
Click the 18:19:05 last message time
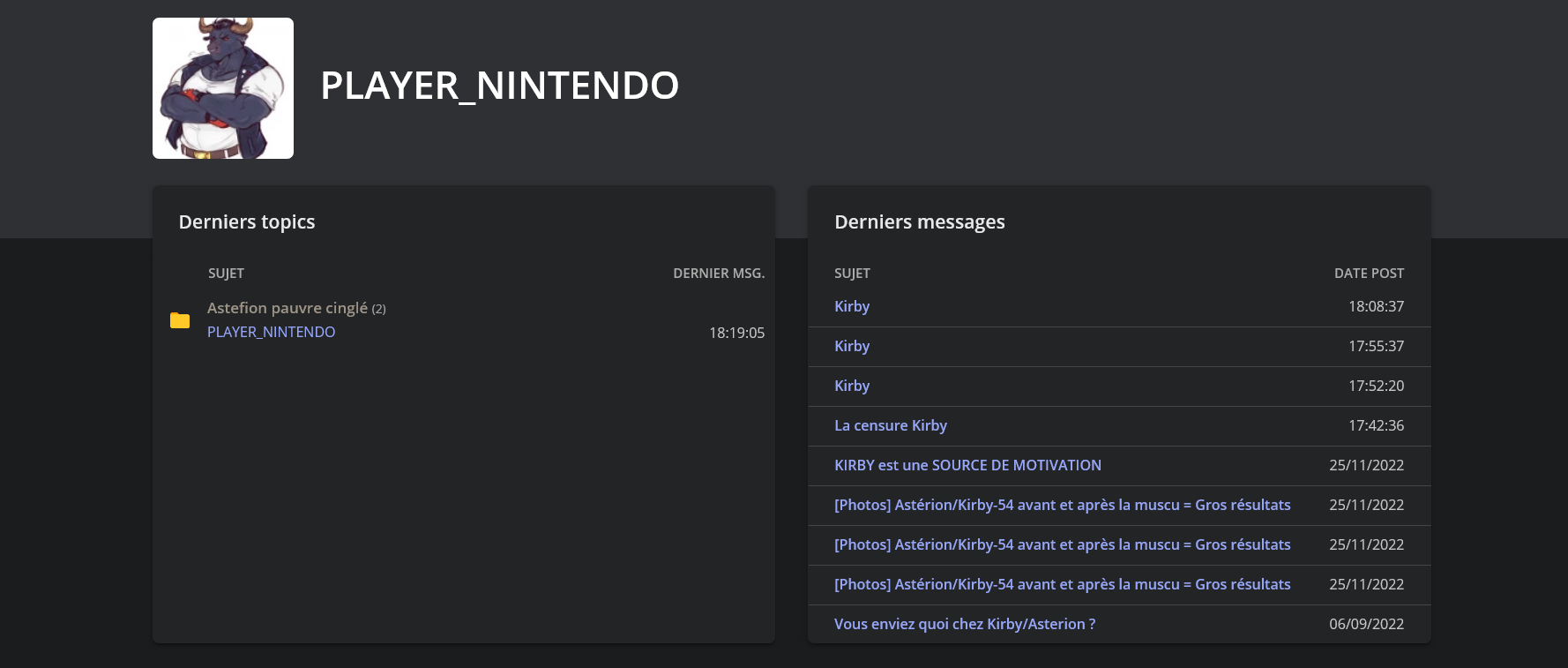(x=736, y=333)
